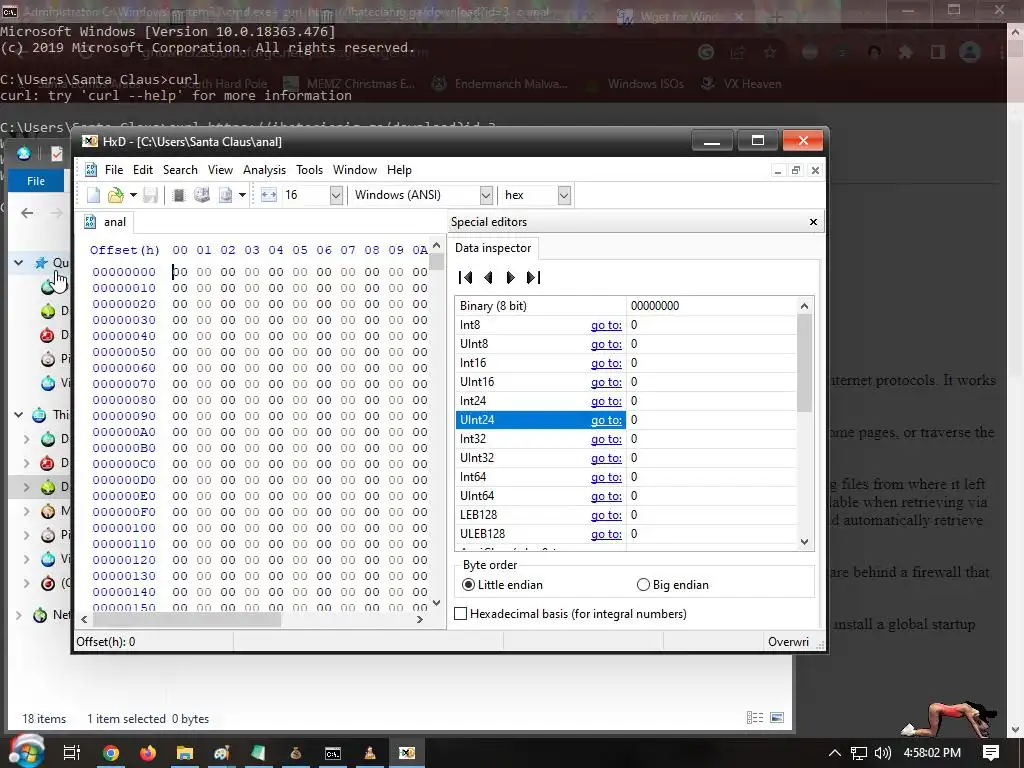
Task: Click the Open main memory chip icon
Action: pos(178,195)
